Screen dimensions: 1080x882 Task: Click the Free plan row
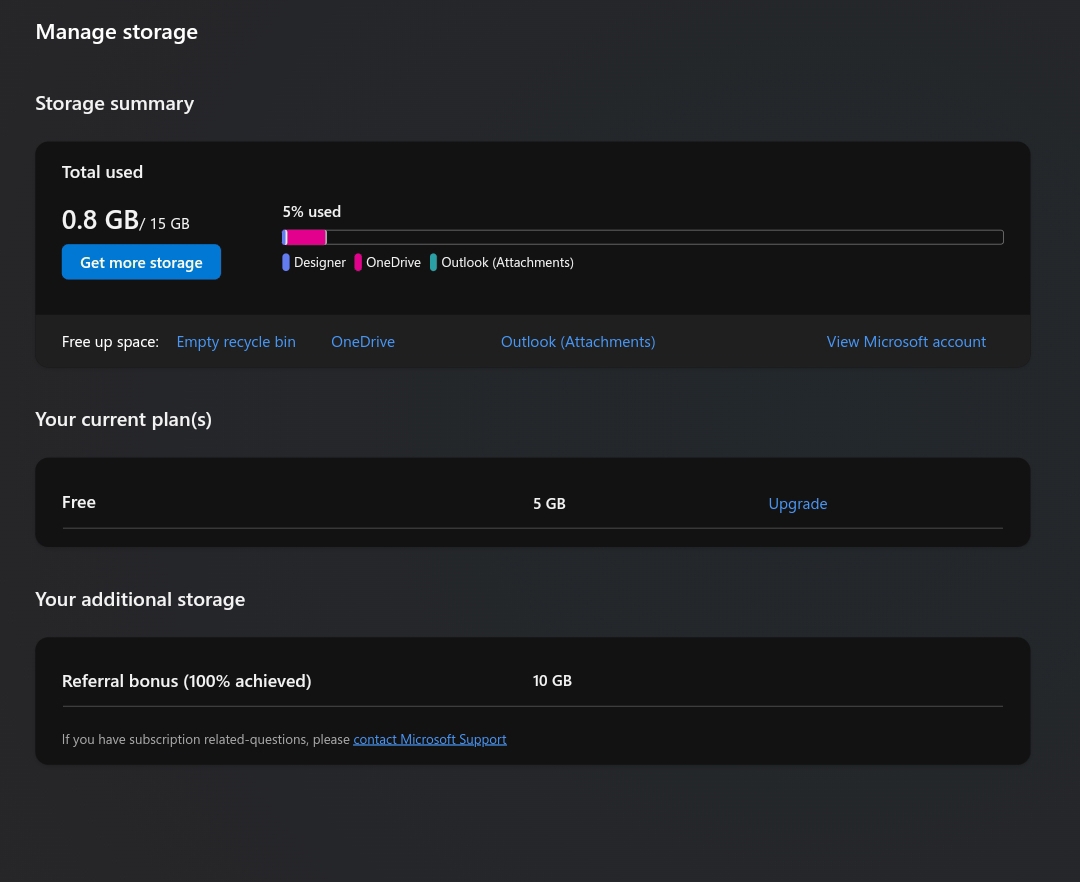78,501
